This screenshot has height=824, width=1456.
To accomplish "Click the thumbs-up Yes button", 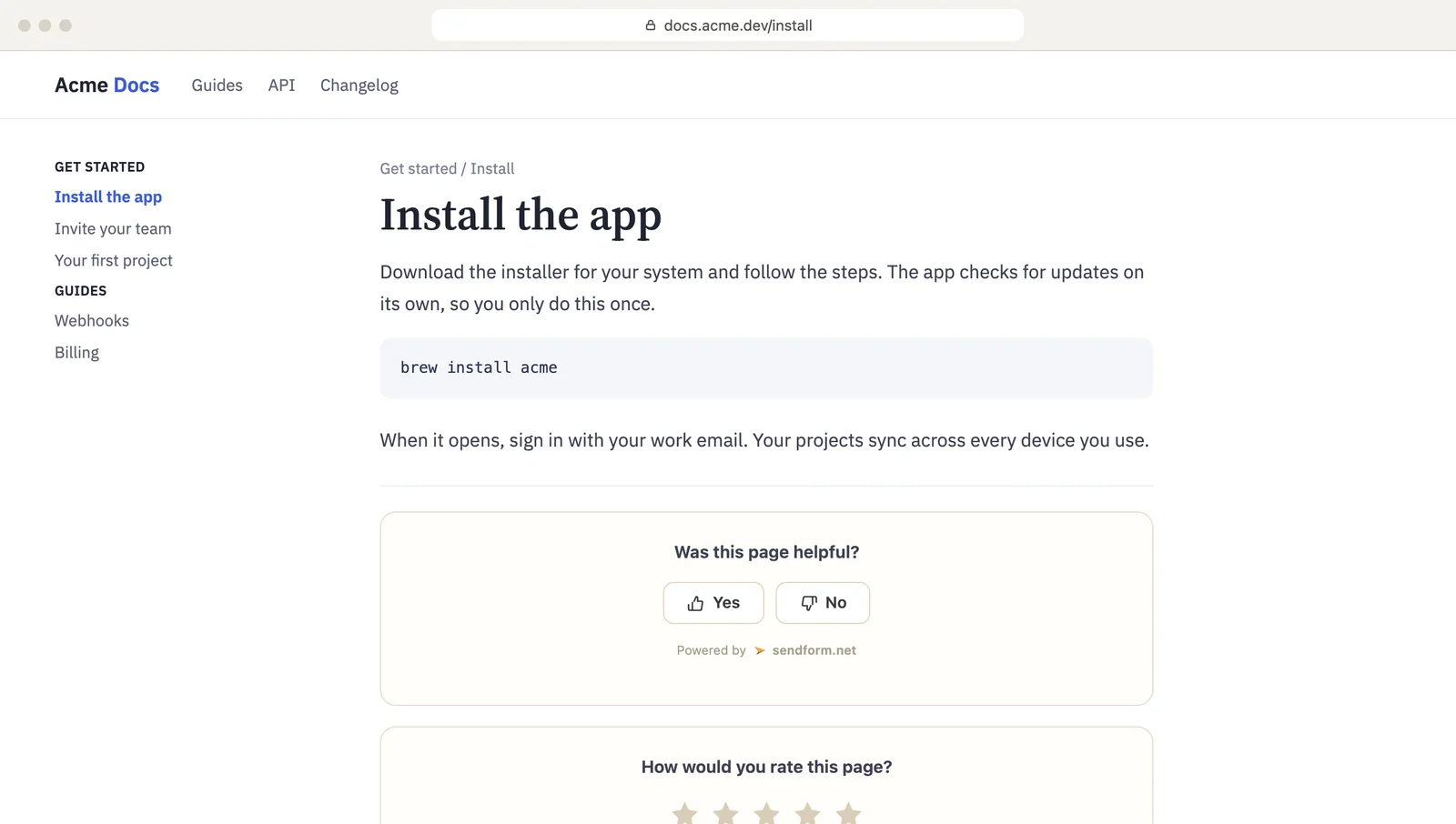I will [x=713, y=603].
